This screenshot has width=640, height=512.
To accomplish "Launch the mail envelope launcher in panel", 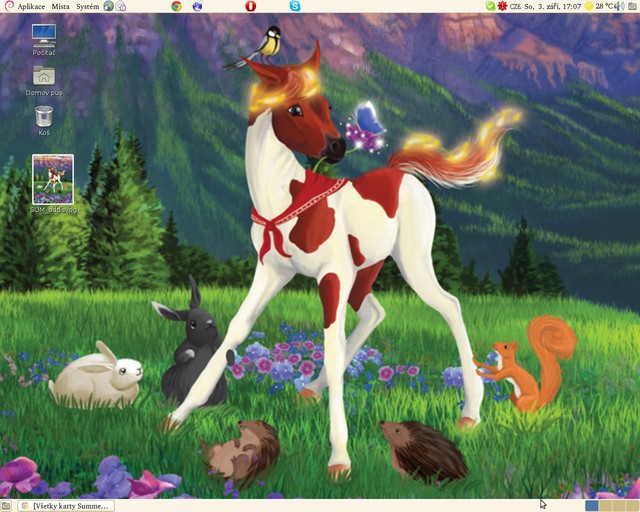I will (x=120, y=6).
